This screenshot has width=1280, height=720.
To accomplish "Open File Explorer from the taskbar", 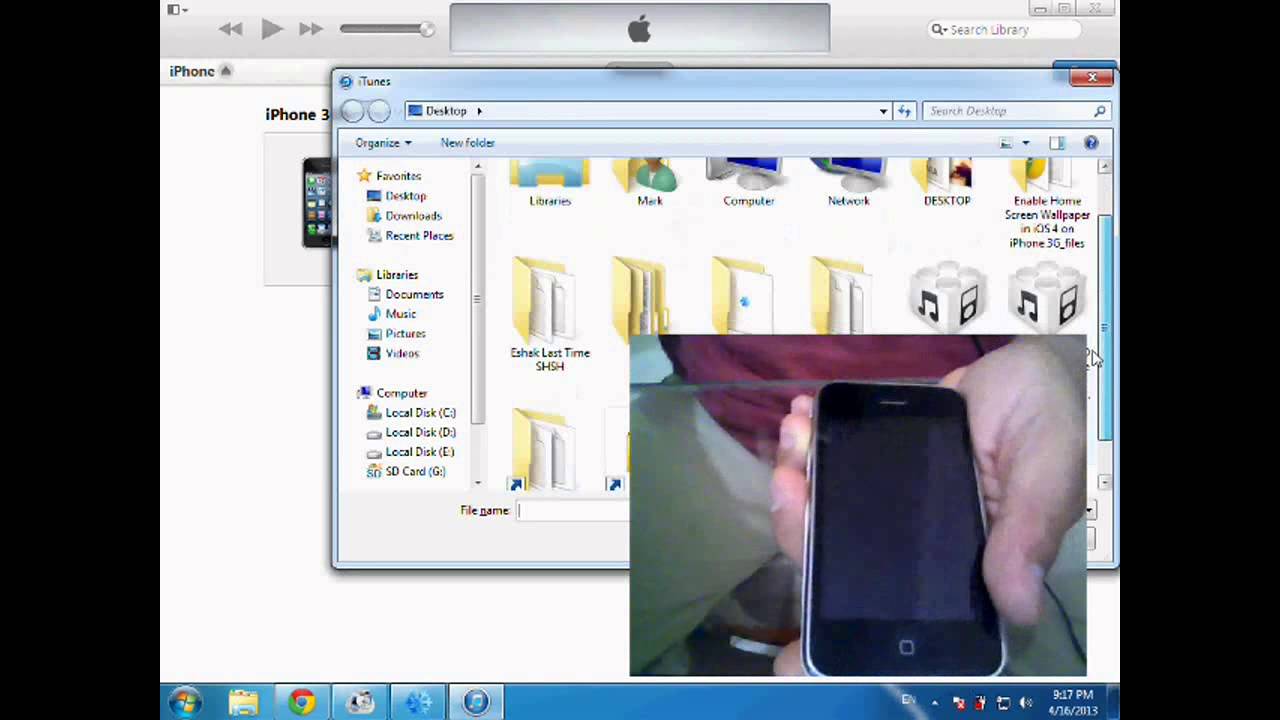I will (x=243, y=702).
